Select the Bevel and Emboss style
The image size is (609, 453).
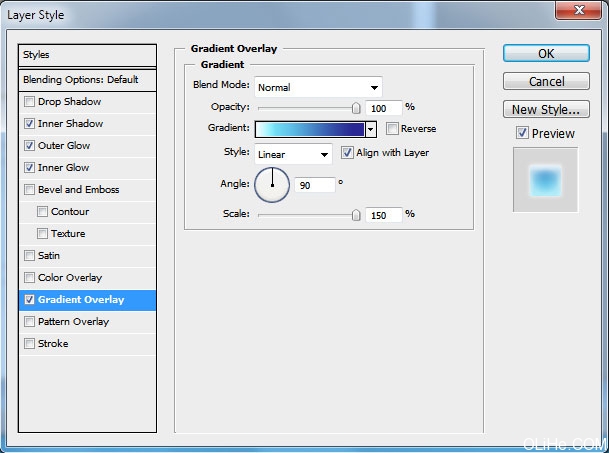tap(78, 190)
